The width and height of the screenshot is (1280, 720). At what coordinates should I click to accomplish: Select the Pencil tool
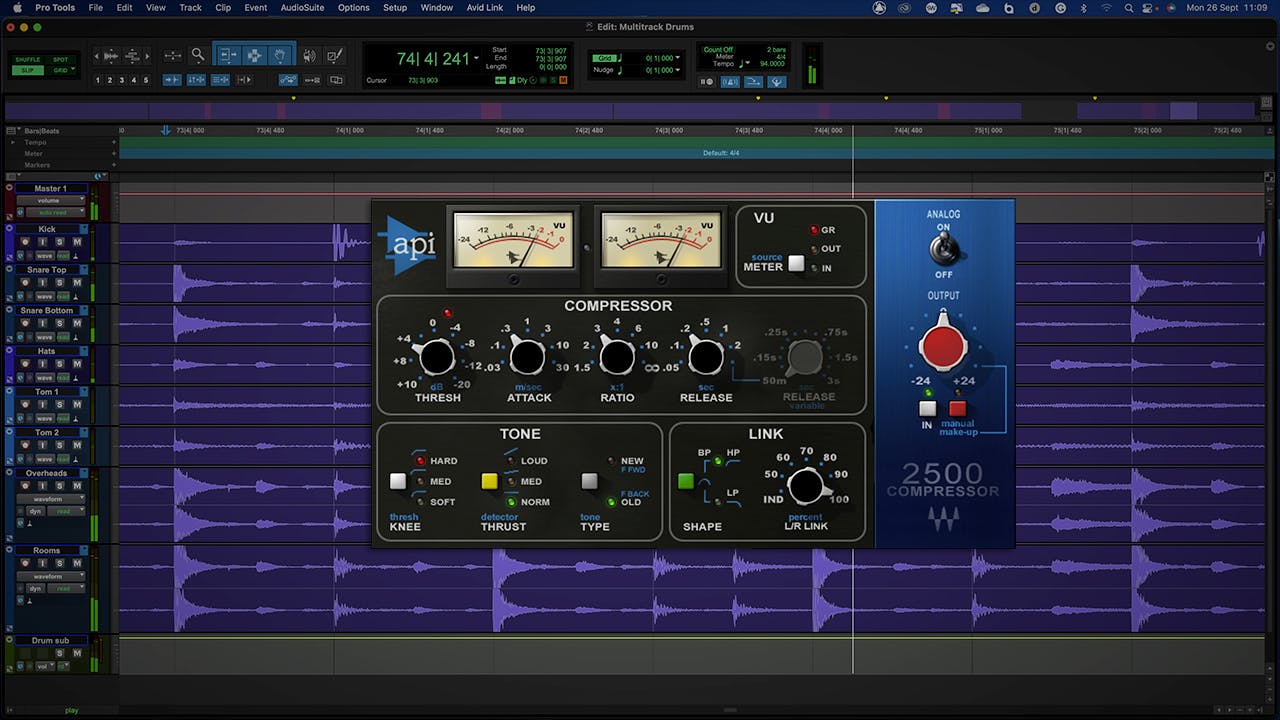[335, 56]
